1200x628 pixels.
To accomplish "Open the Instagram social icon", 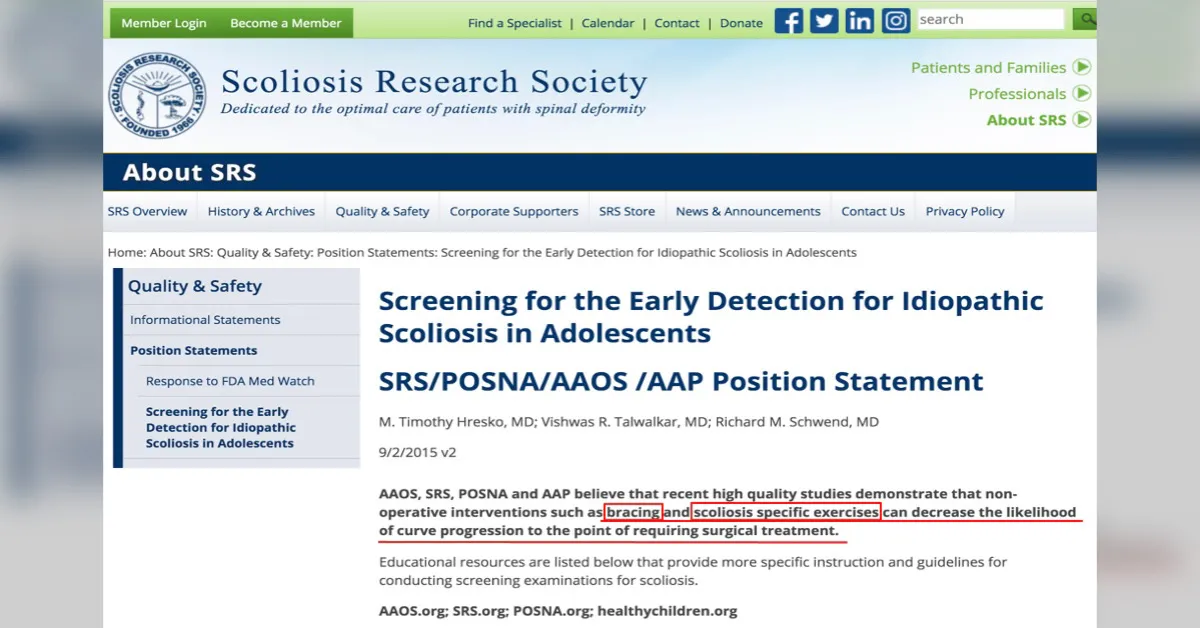I will pos(896,21).
